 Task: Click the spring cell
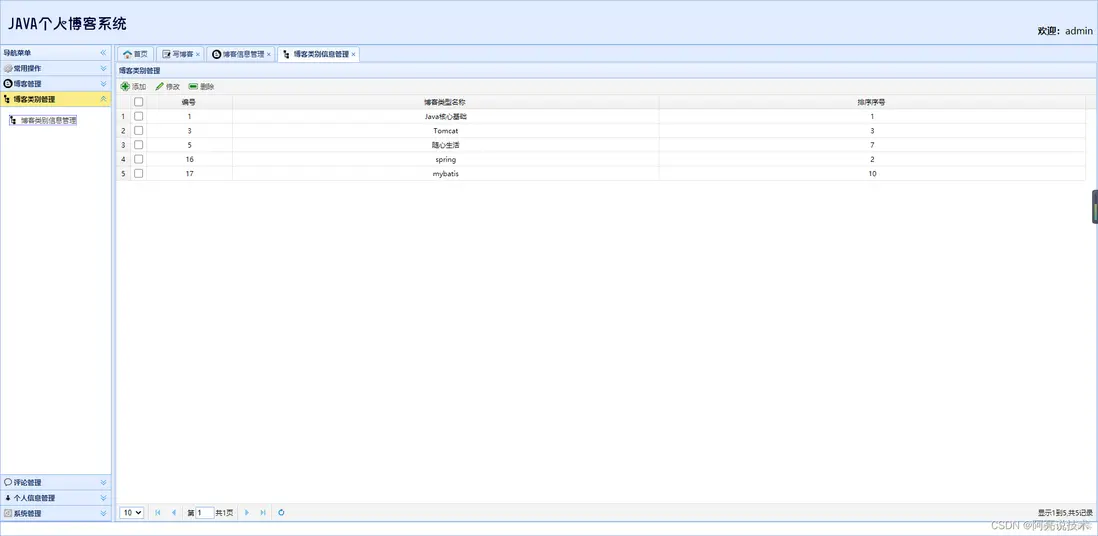tap(445, 159)
